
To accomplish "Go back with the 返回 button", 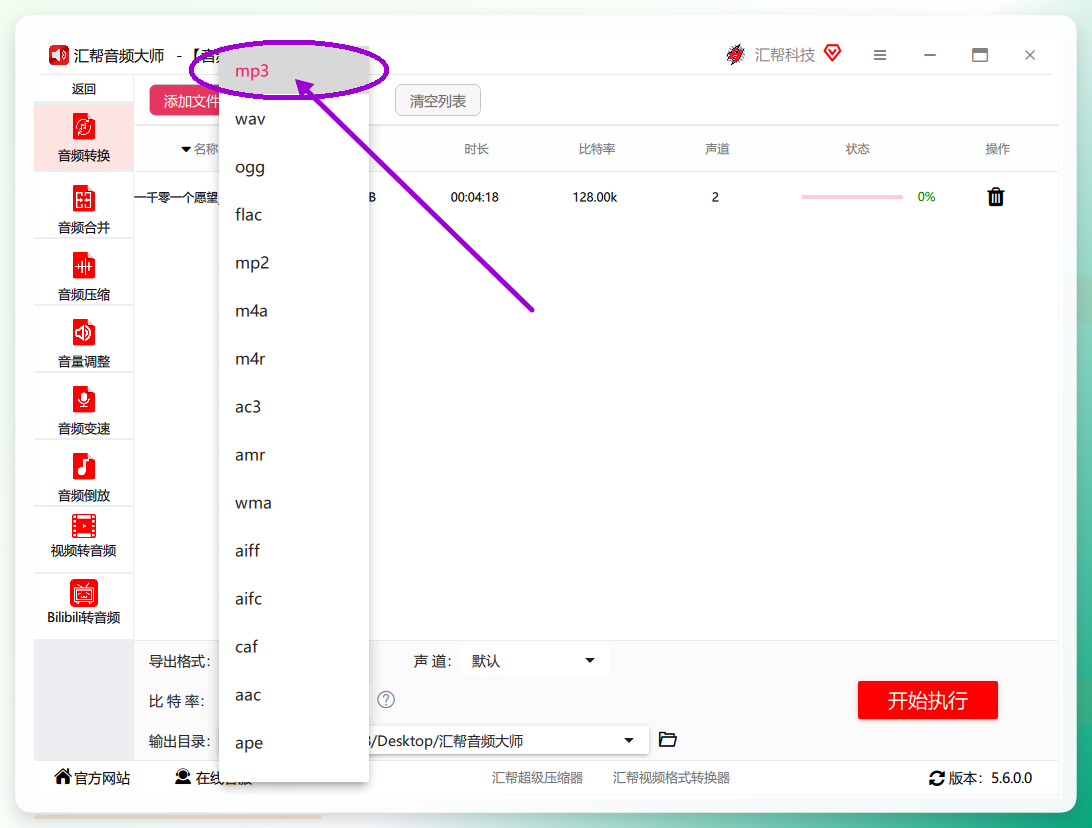I will pyautogui.click(x=84, y=88).
